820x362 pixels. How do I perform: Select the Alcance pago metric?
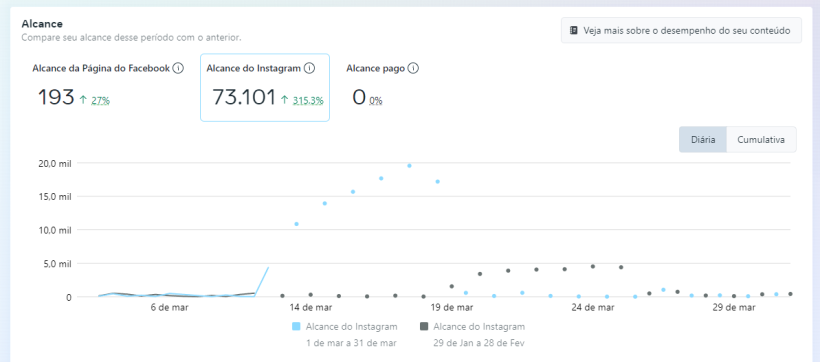click(382, 87)
